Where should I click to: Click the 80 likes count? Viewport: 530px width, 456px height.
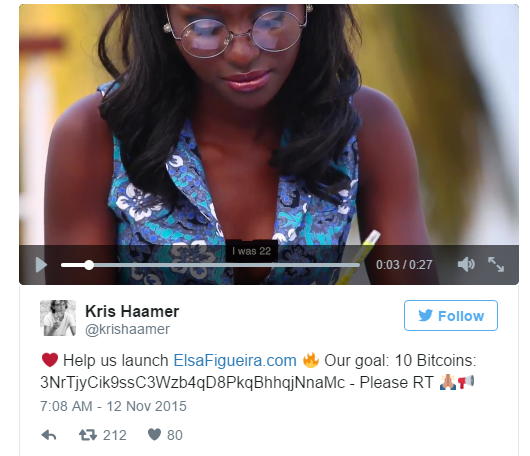175,435
